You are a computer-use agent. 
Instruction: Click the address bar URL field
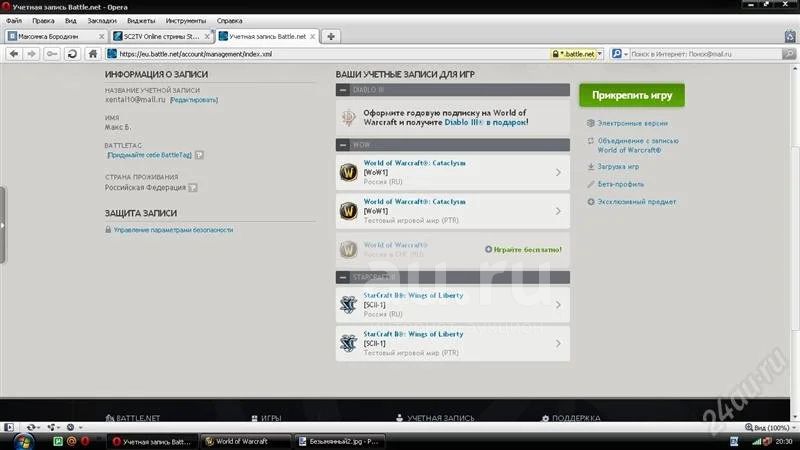[327, 54]
